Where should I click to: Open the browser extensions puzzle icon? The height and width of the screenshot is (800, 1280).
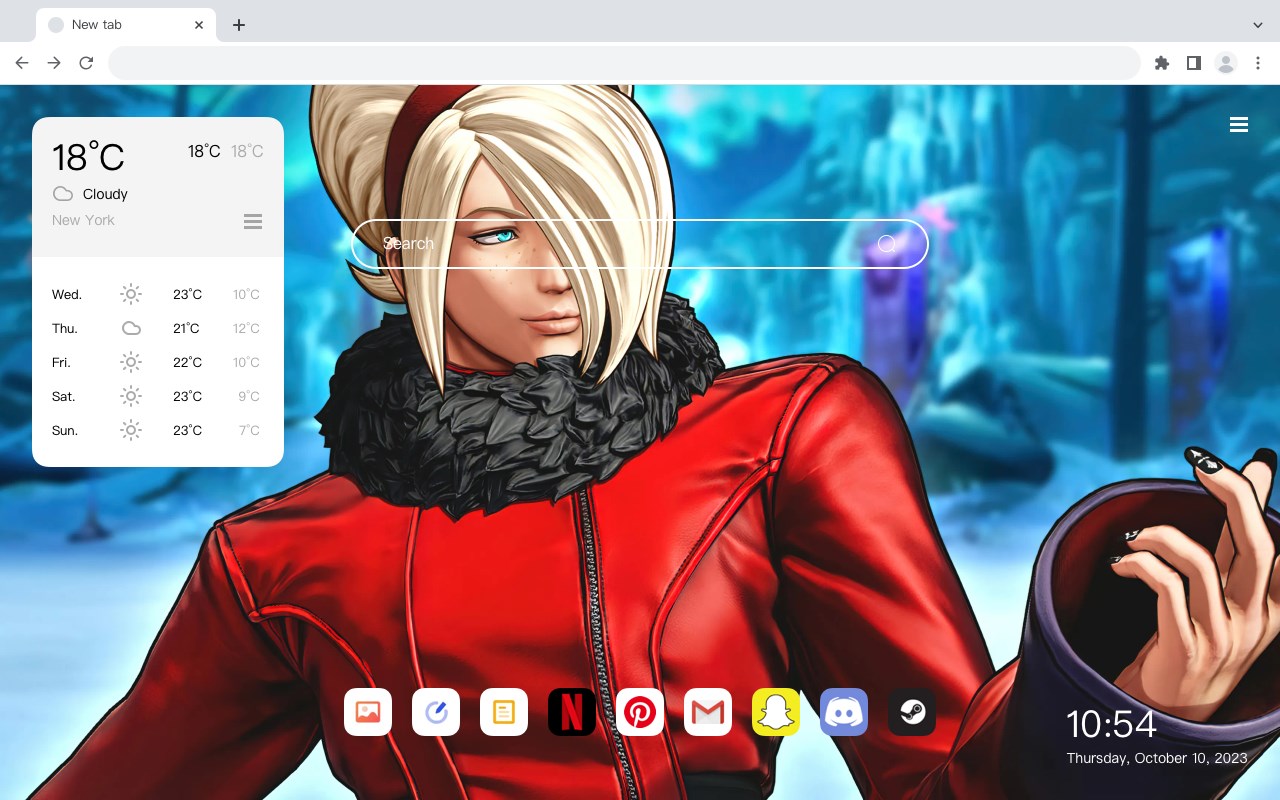click(1161, 63)
